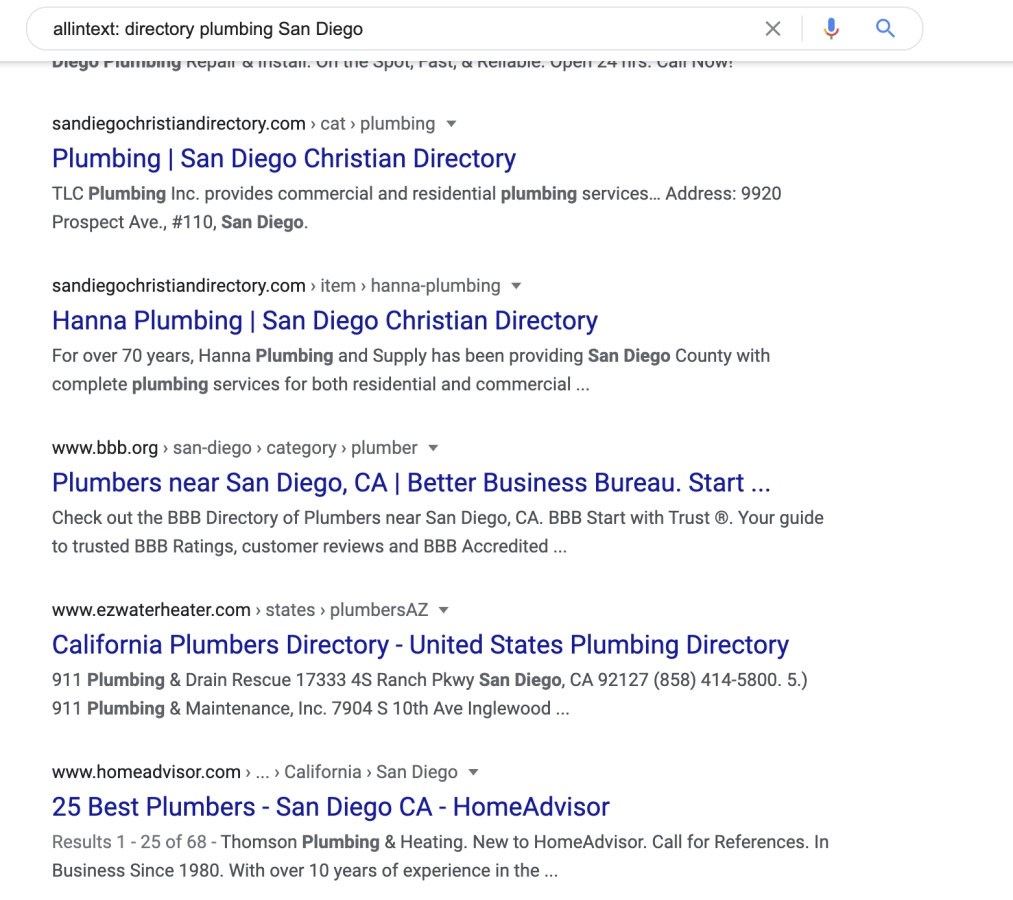The image size is (1013, 900).
Task: Open Plumbing | San Diego Christian Directory result
Action: tap(284, 158)
